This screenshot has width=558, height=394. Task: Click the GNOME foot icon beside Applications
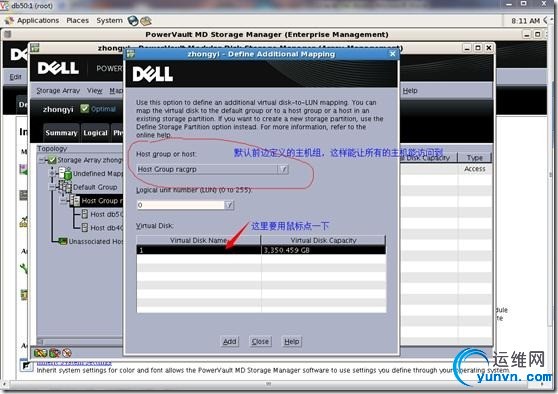pyautogui.click(x=9, y=21)
